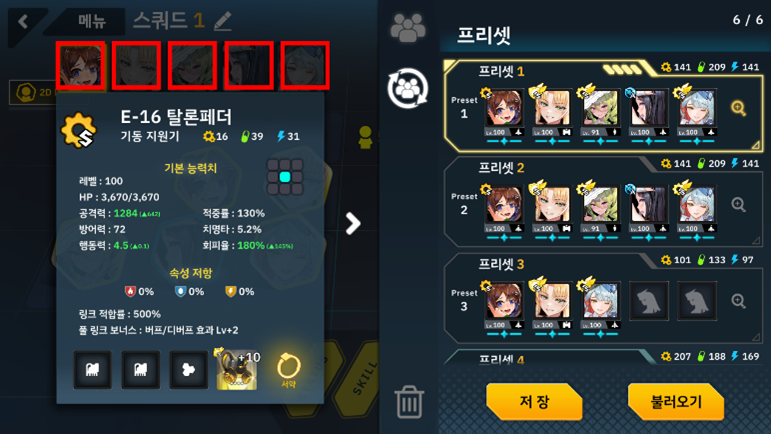This screenshot has width=771, height=434.
Task: Edit the squad name with pencil icon
Action: click(223, 21)
